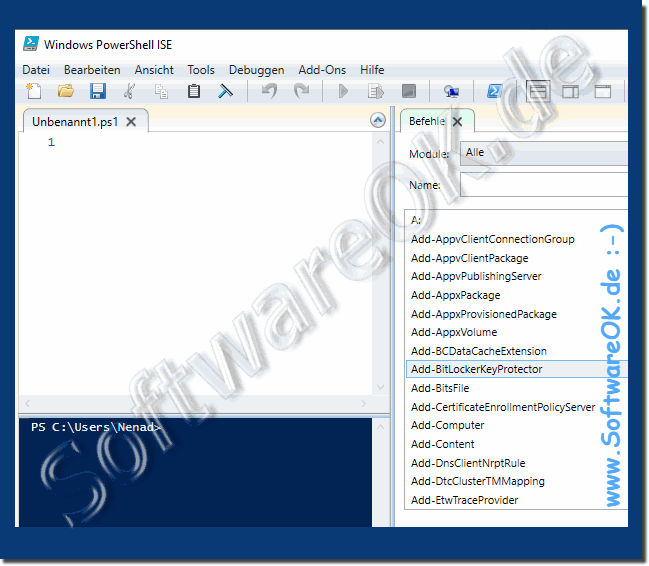Close the Befehle add-on tab
Image resolution: width=649 pixels, height=566 pixels.
457,122
